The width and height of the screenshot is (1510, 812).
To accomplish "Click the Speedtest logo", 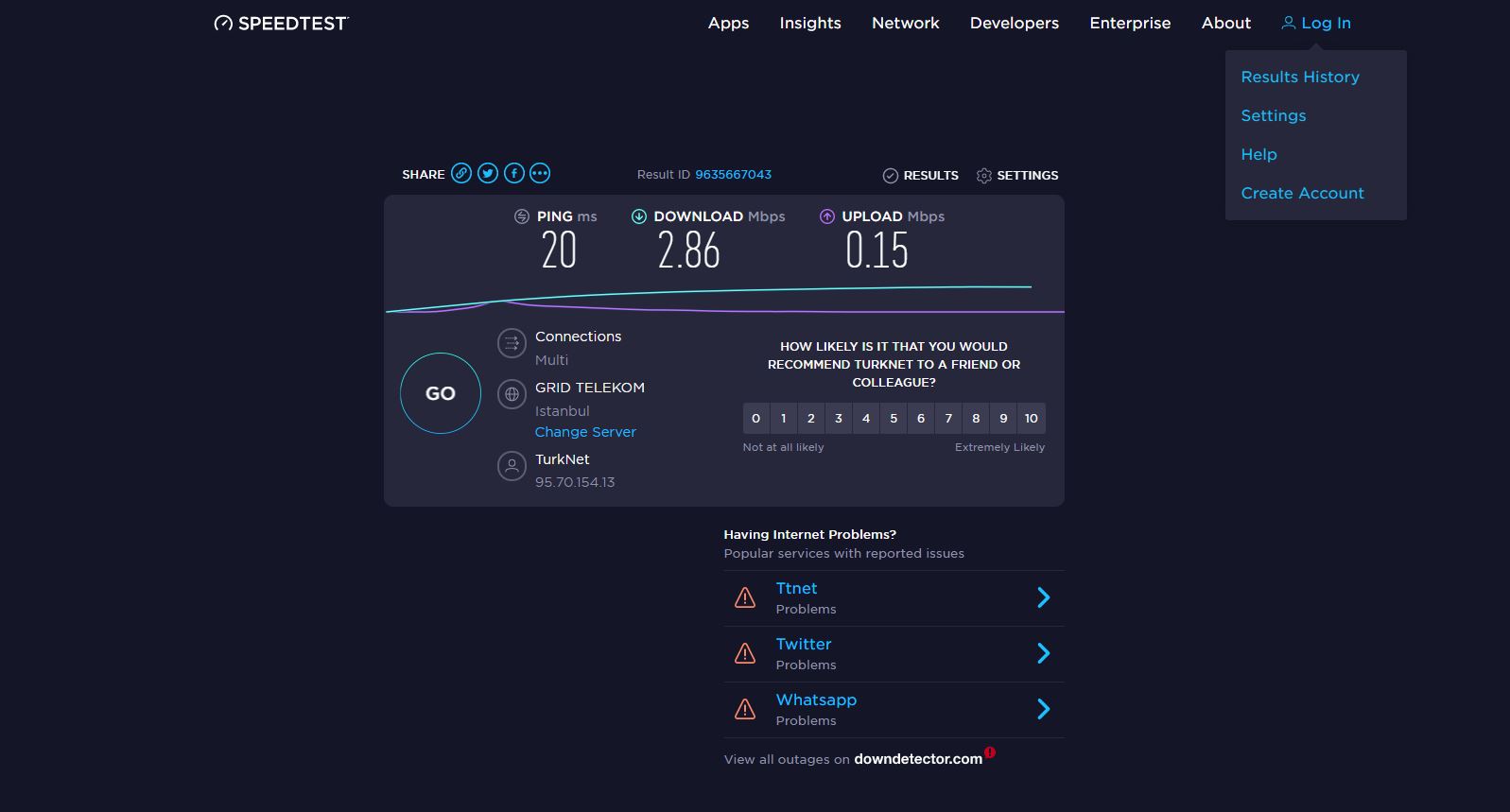I will (x=281, y=23).
